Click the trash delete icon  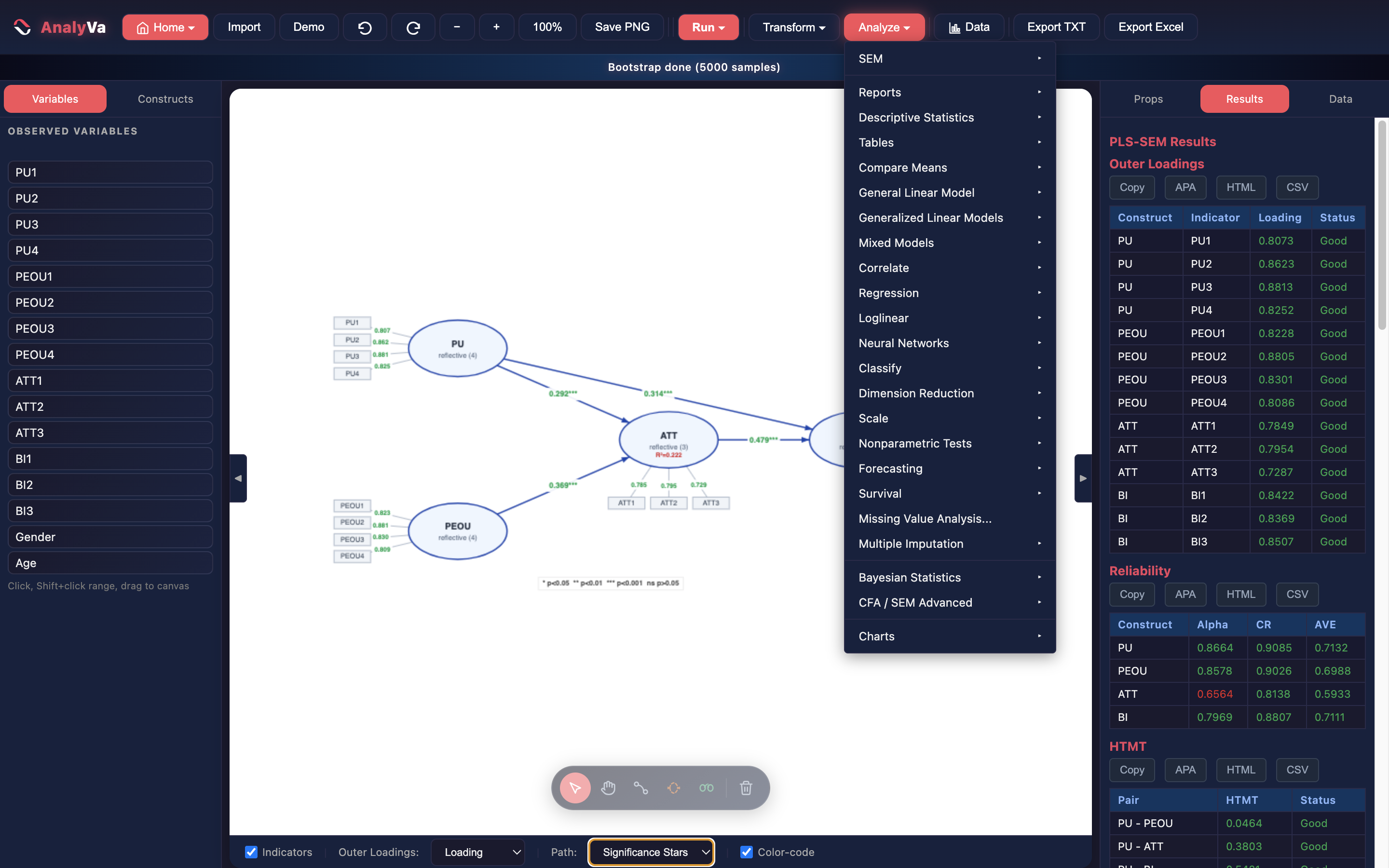[x=746, y=787]
